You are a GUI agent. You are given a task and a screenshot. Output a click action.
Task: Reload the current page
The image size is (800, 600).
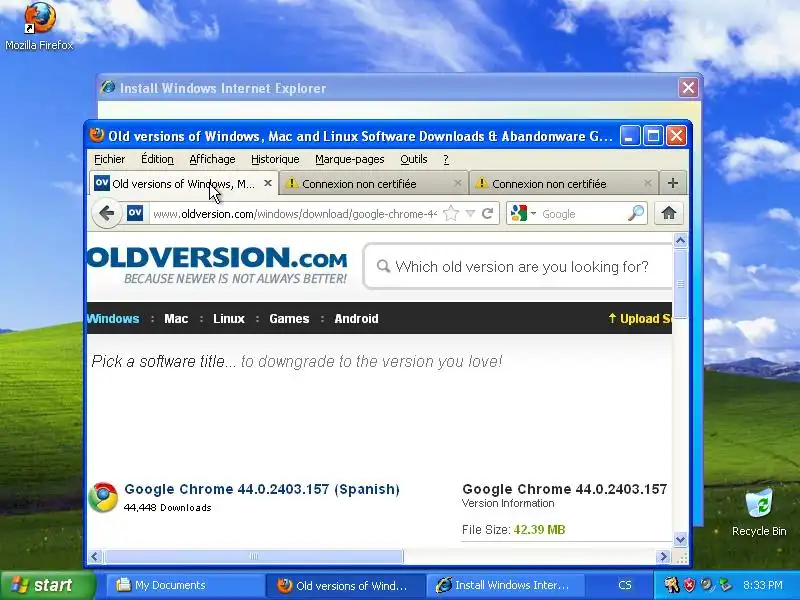487,213
